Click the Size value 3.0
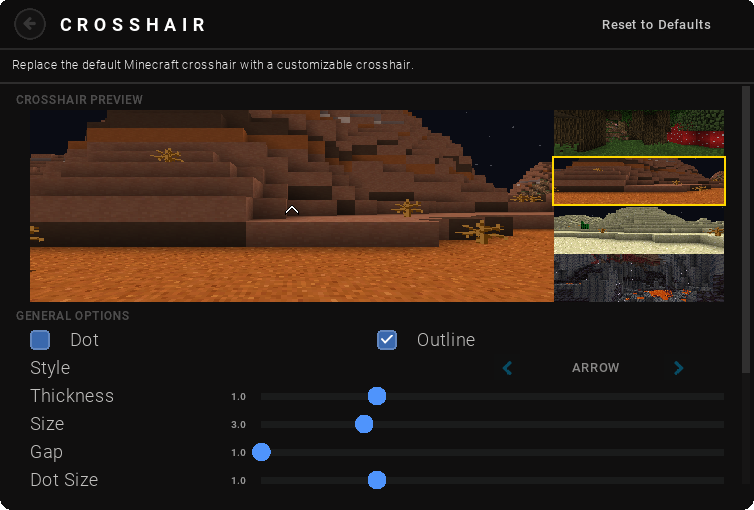Image resolution: width=754 pixels, height=510 pixels. [x=239, y=424]
